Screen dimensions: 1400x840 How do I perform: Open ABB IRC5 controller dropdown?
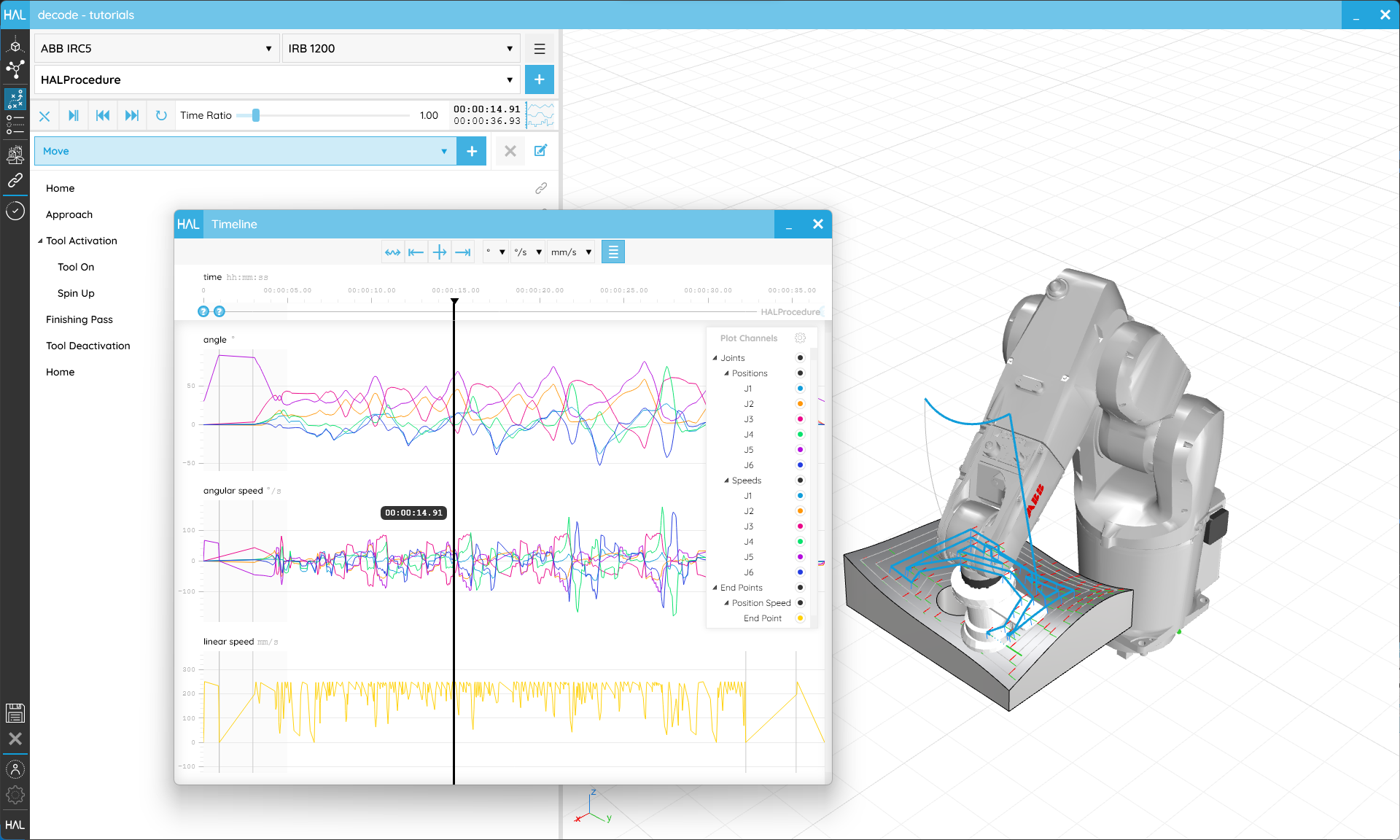click(x=157, y=49)
